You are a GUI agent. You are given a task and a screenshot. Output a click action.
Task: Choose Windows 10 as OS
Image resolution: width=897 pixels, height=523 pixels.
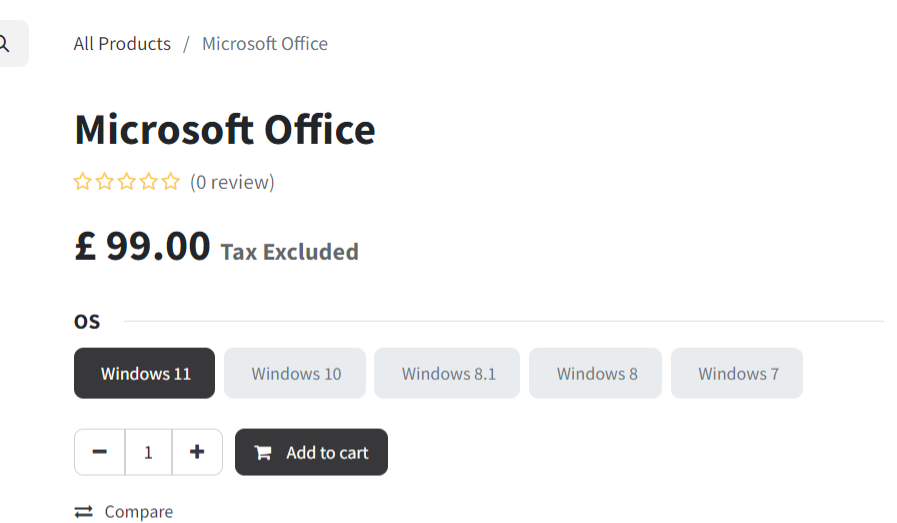(x=296, y=373)
